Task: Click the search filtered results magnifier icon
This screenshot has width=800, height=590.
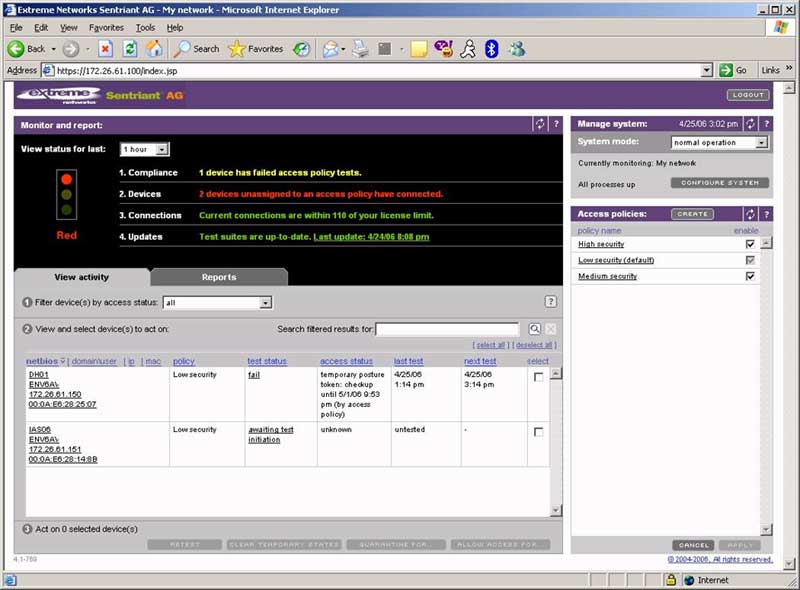Action: 534,329
